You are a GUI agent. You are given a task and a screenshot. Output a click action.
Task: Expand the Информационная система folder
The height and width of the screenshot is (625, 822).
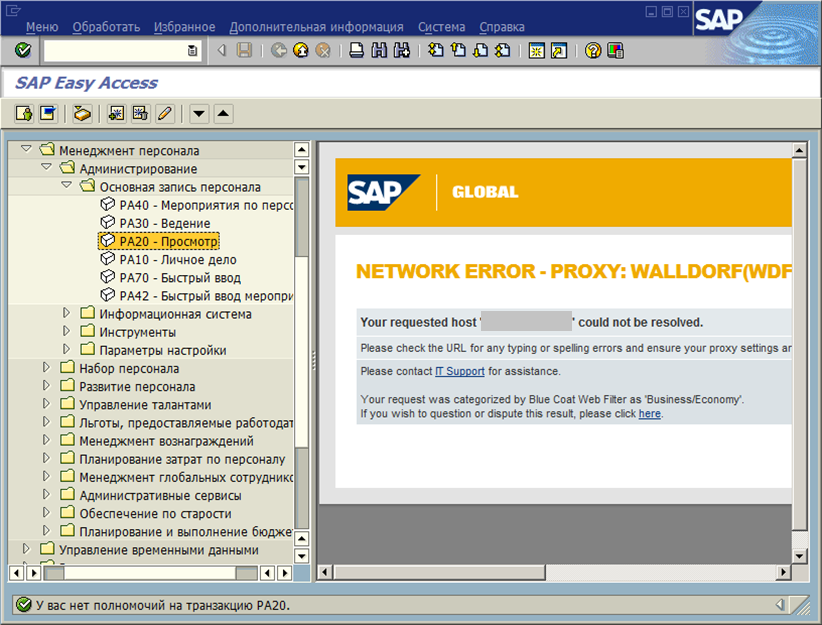click(x=67, y=313)
